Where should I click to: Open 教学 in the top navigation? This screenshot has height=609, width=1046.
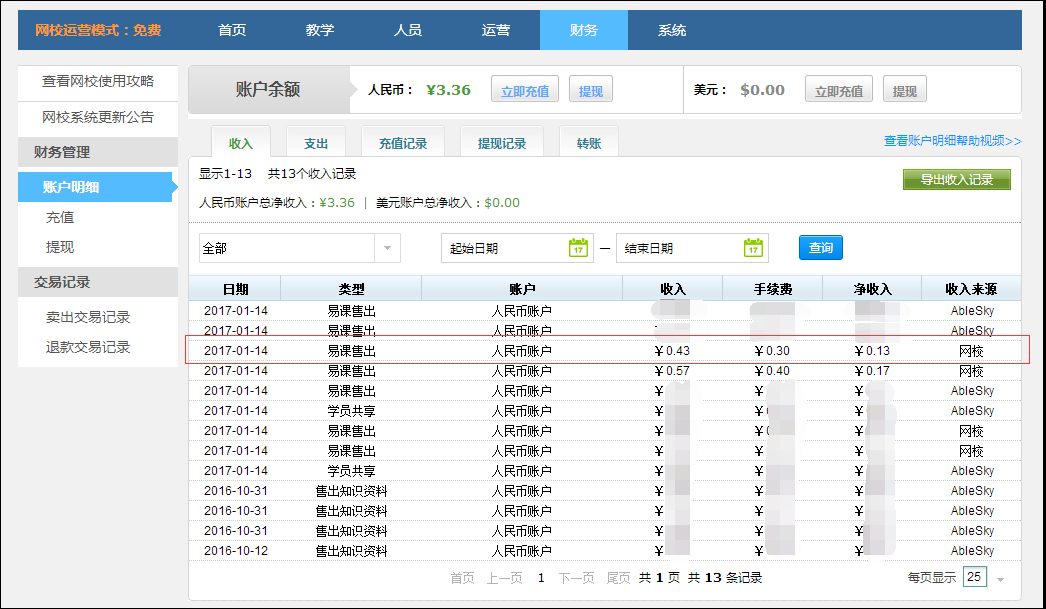coord(320,30)
